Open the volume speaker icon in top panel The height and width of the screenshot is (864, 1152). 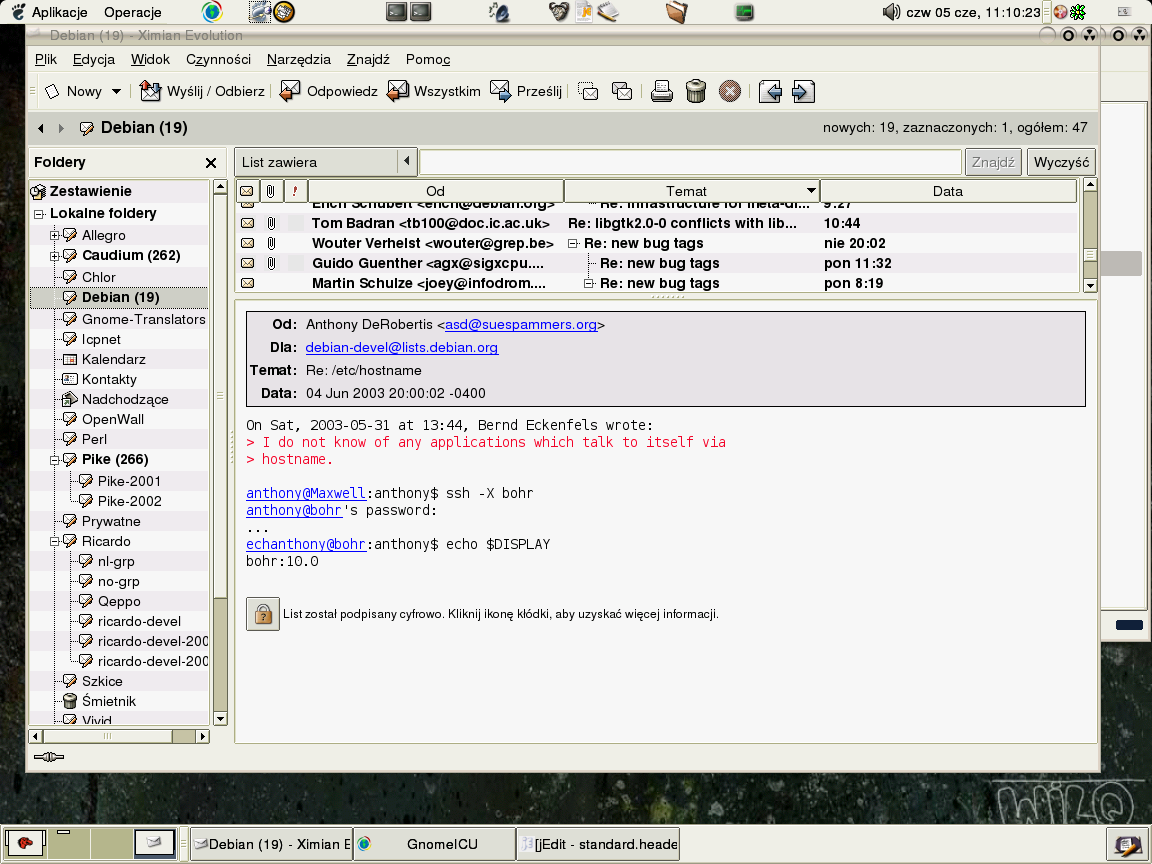click(x=892, y=12)
